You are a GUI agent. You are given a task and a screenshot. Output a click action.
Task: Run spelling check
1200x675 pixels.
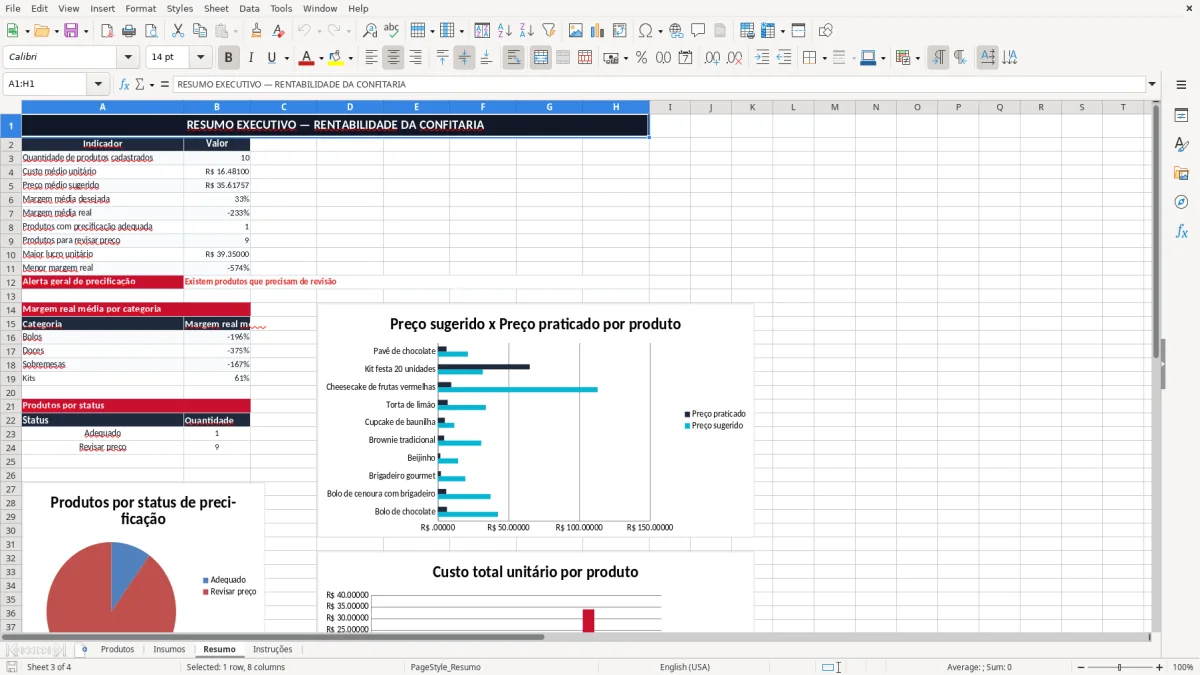coord(392,31)
